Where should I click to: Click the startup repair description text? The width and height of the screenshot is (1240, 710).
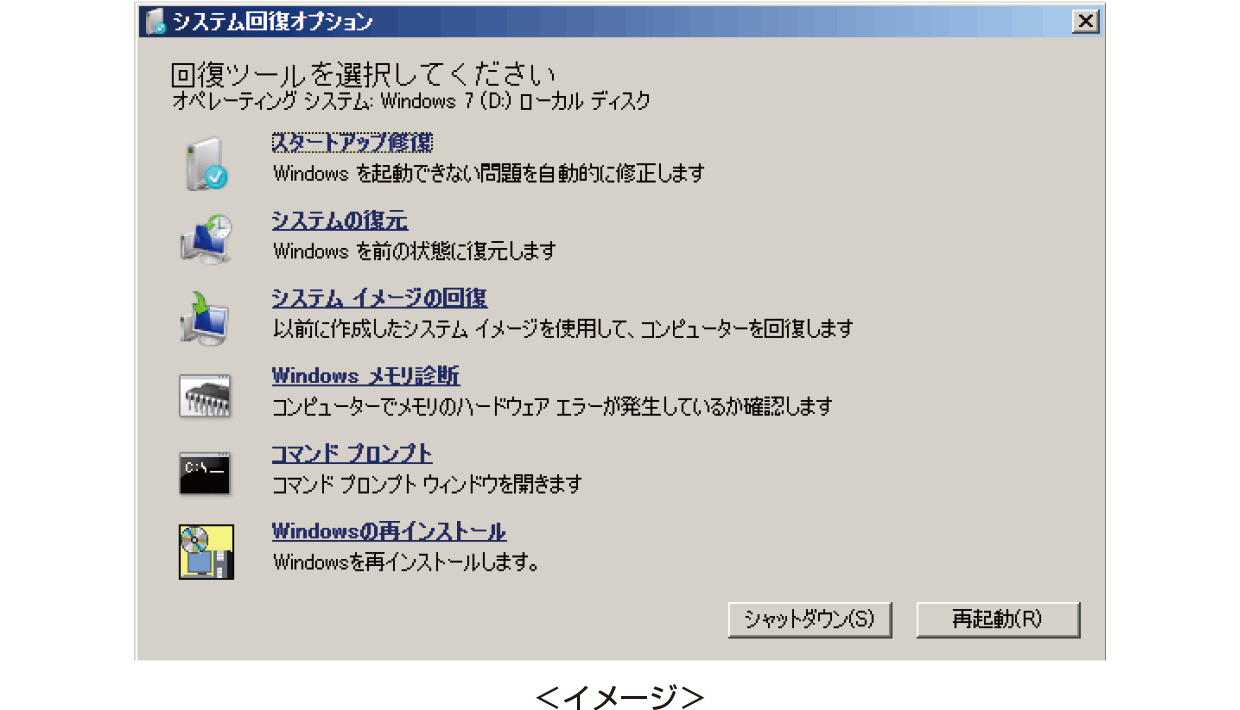point(489,173)
